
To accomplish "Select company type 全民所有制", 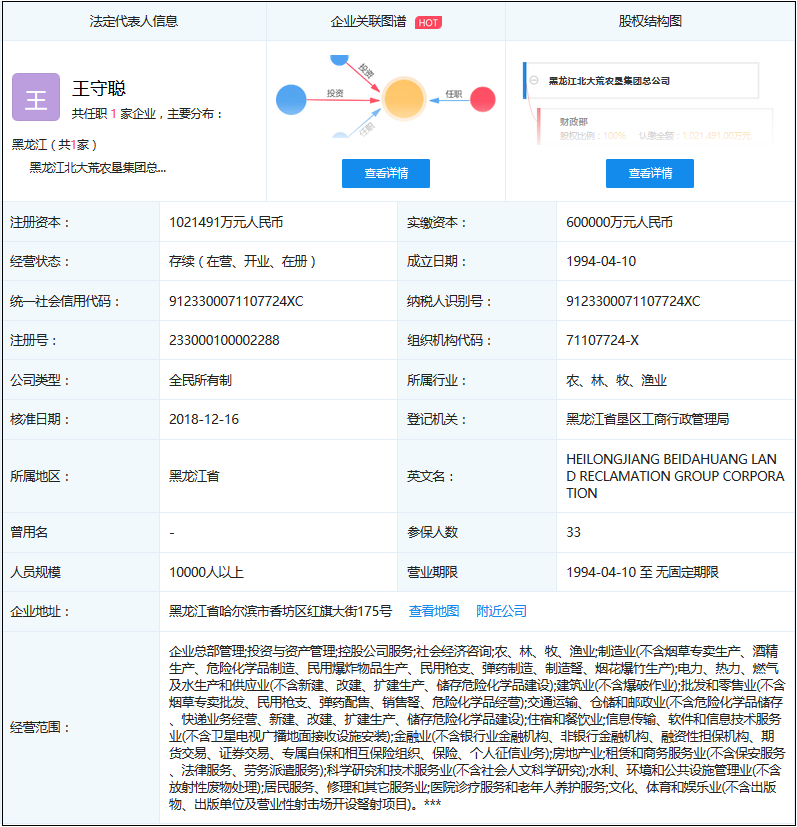I will (200, 380).
